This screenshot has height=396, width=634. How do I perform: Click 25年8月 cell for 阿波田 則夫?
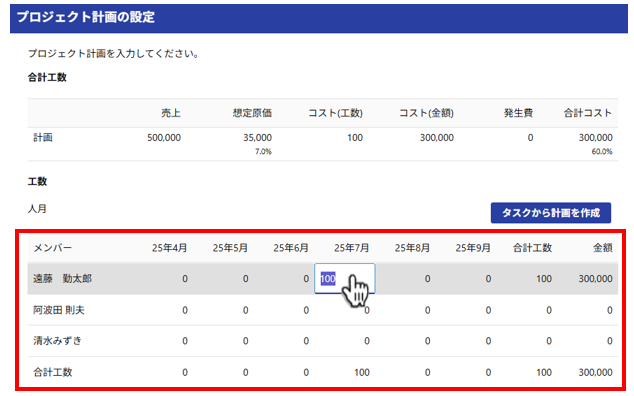427,310
